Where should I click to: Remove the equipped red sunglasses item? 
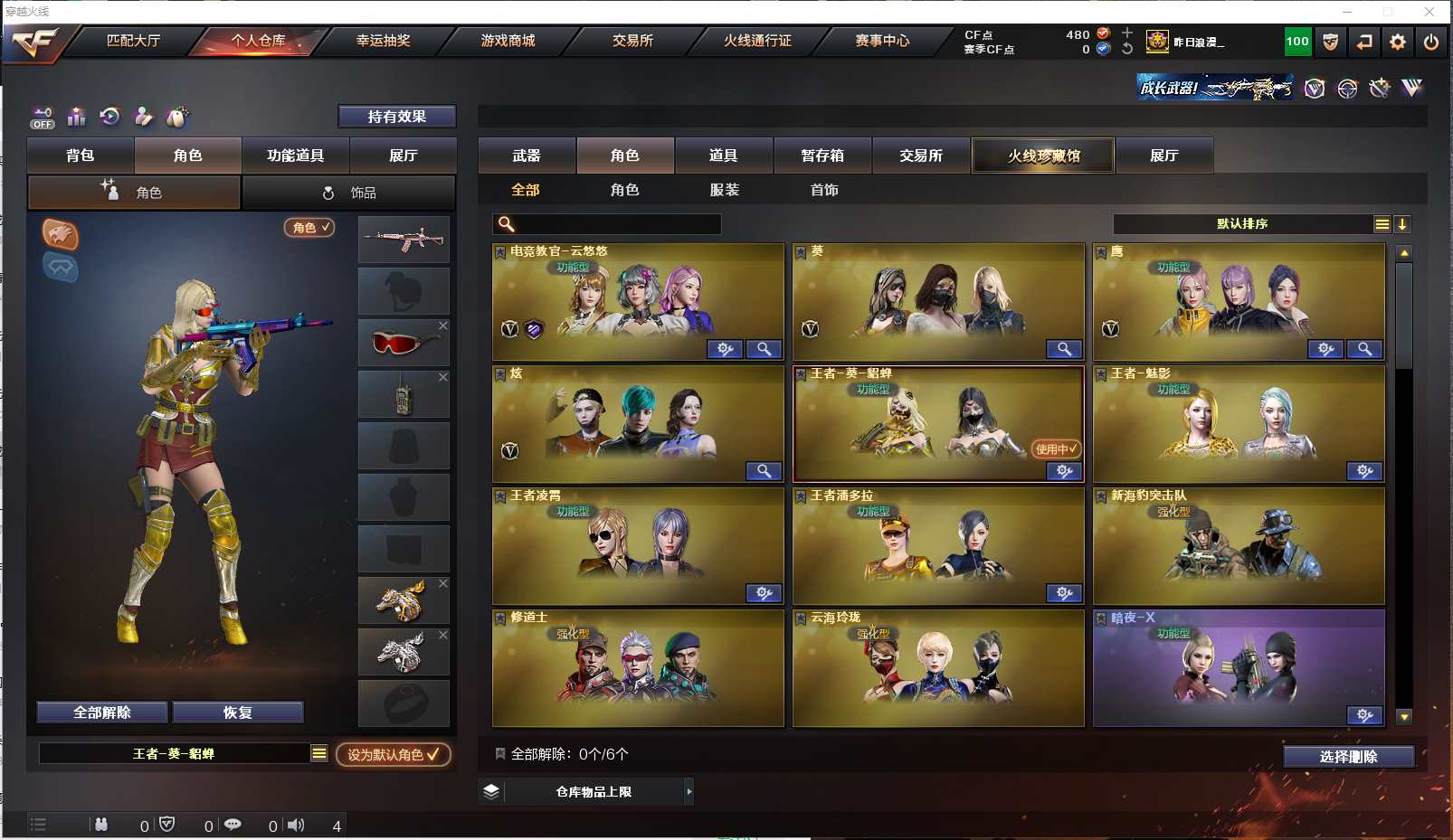point(442,326)
